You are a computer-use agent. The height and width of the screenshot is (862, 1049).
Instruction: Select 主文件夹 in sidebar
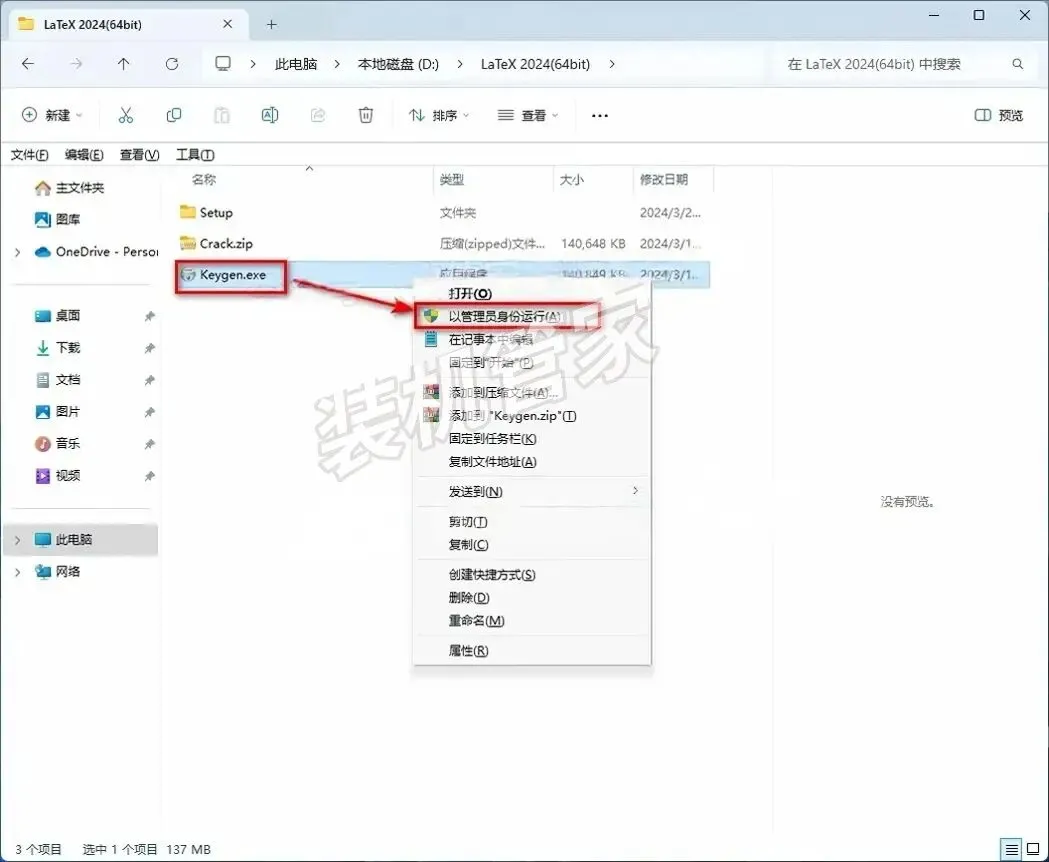80,188
